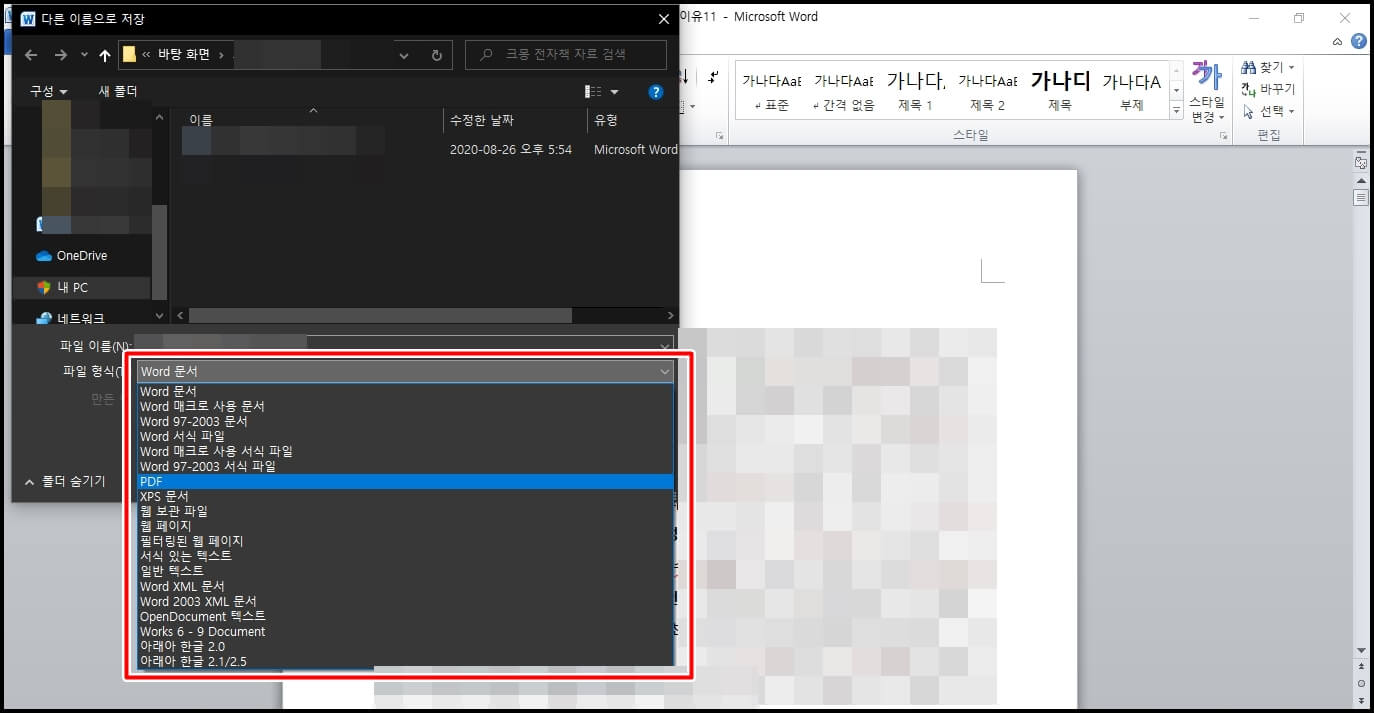Select 일반 텍스트 format
1374x713 pixels.
[405, 571]
